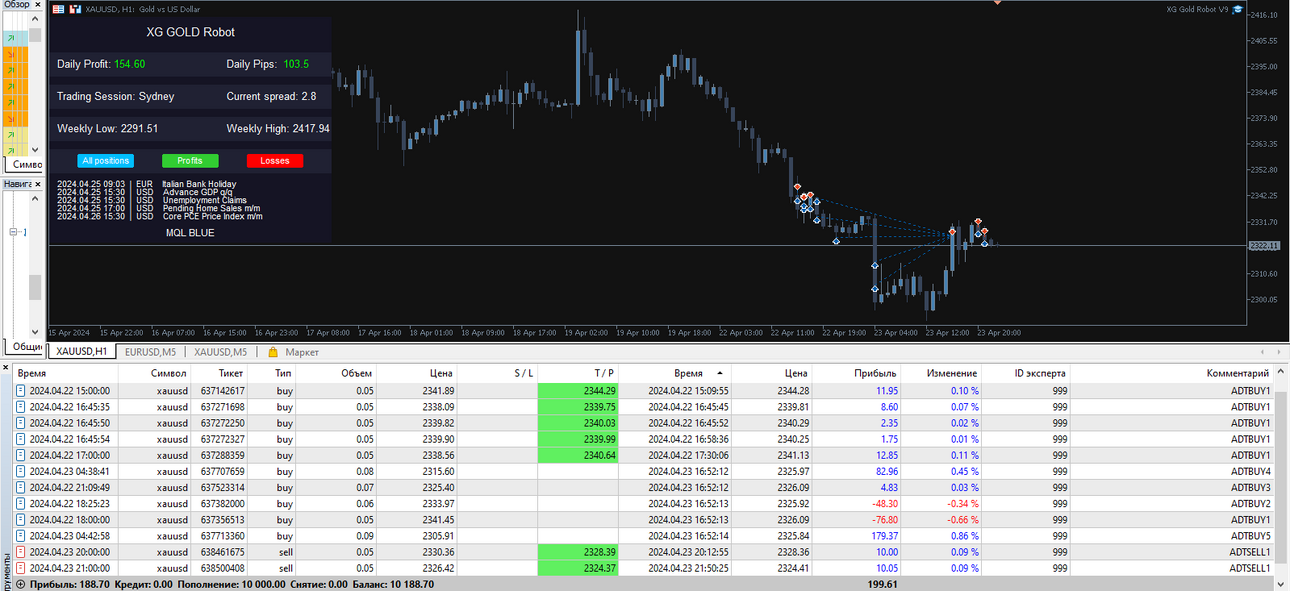The height and width of the screenshot is (591, 1290).
Task: Click the sort arrow in second Время column
Action: tap(720, 373)
